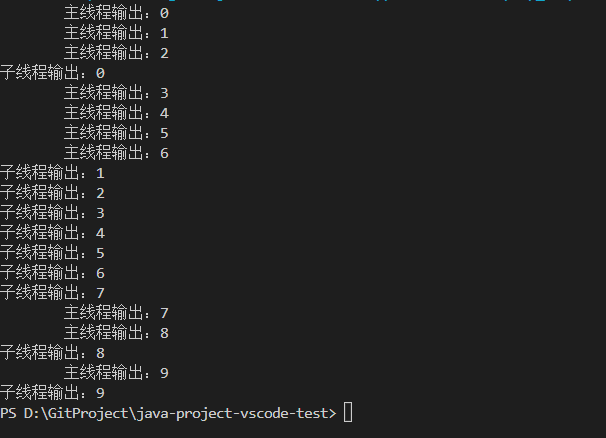Click the line '主线程输出：5'
Viewport: 606px width, 438px height.
coord(116,133)
